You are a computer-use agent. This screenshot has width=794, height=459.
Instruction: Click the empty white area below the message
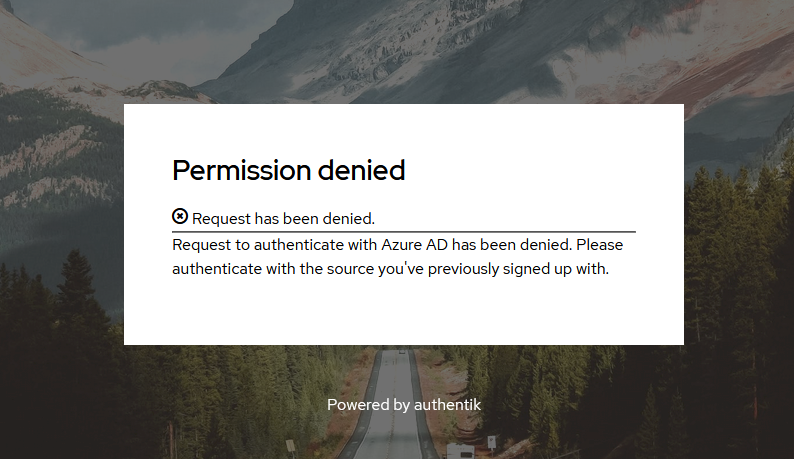pyautogui.click(x=404, y=312)
